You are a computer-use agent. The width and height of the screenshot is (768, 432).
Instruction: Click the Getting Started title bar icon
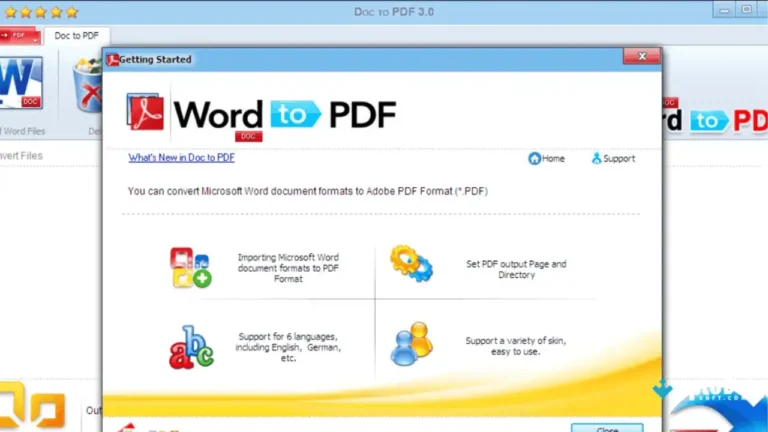(x=113, y=60)
